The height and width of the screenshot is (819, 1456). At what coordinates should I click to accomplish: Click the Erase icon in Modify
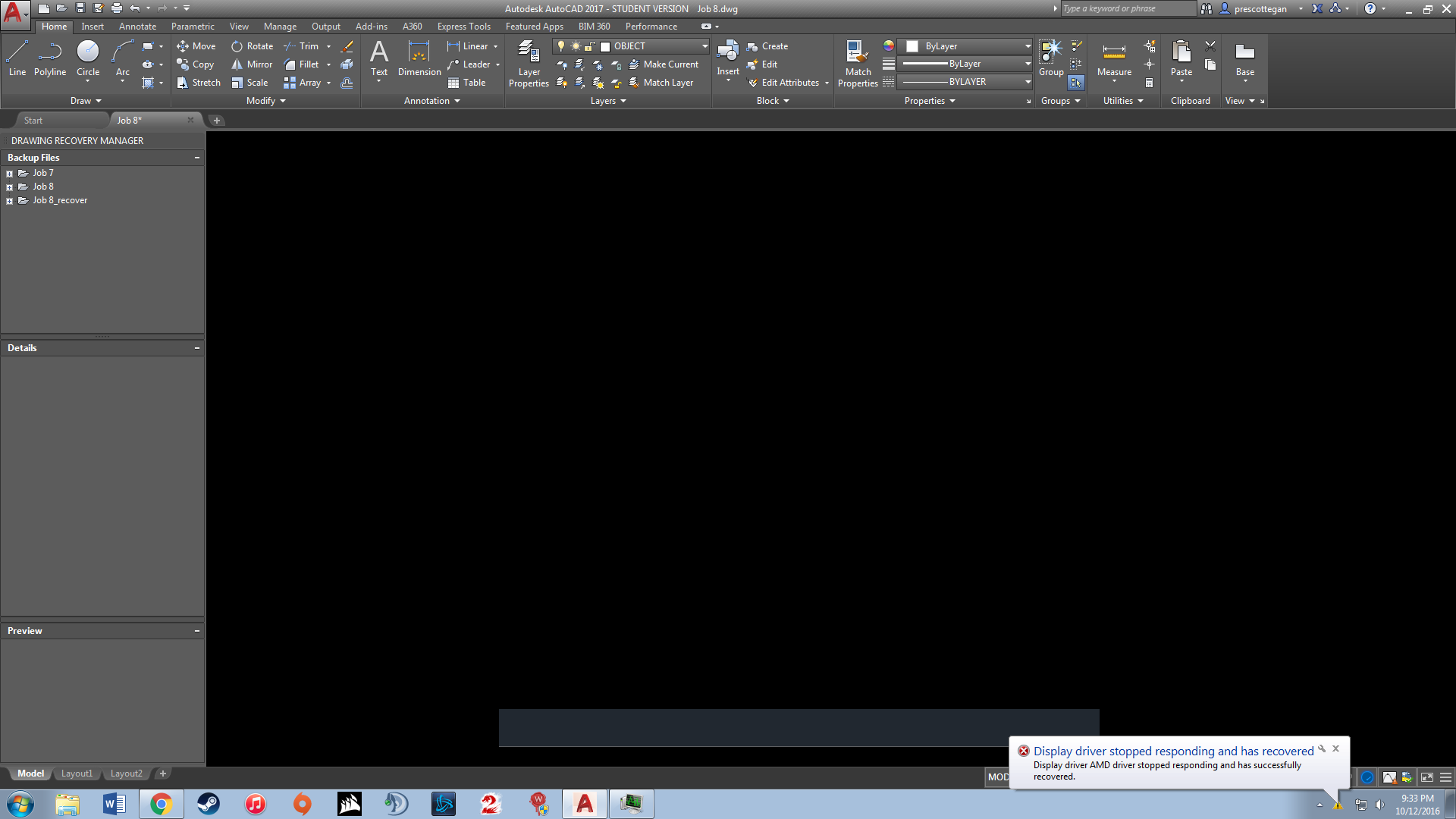(x=347, y=46)
